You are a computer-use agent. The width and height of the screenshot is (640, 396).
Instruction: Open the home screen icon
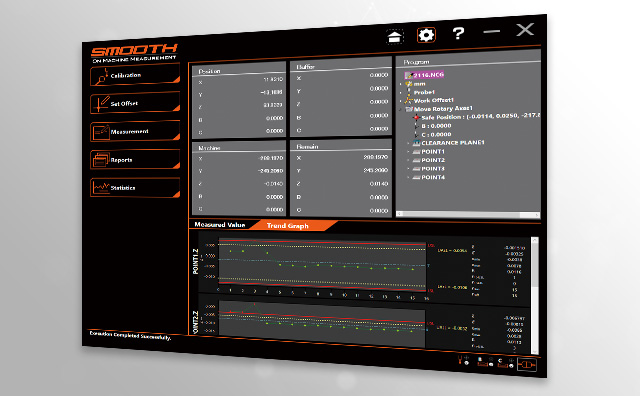click(x=395, y=37)
